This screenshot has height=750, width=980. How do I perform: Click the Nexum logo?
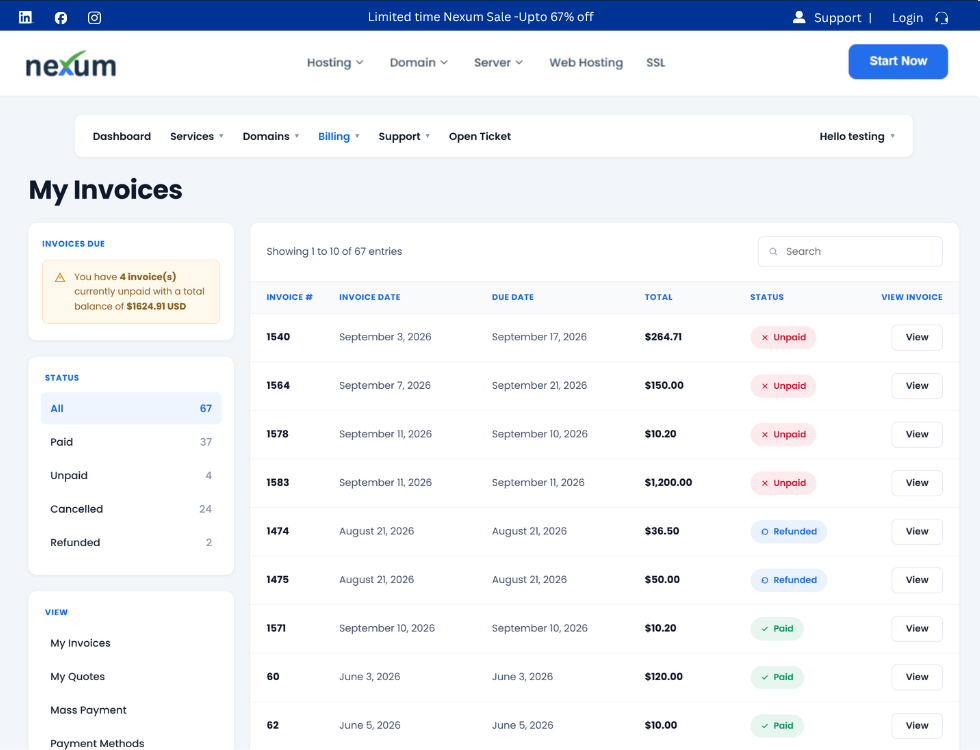pyautogui.click(x=71, y=63)
